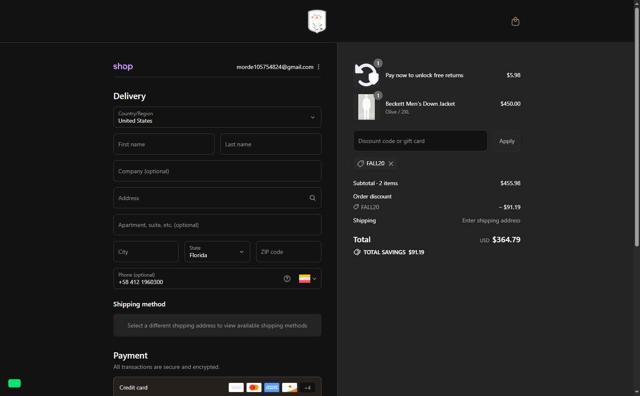Focus the First name field
Viewport: 640px width, 396px height.
pos(164,144)
